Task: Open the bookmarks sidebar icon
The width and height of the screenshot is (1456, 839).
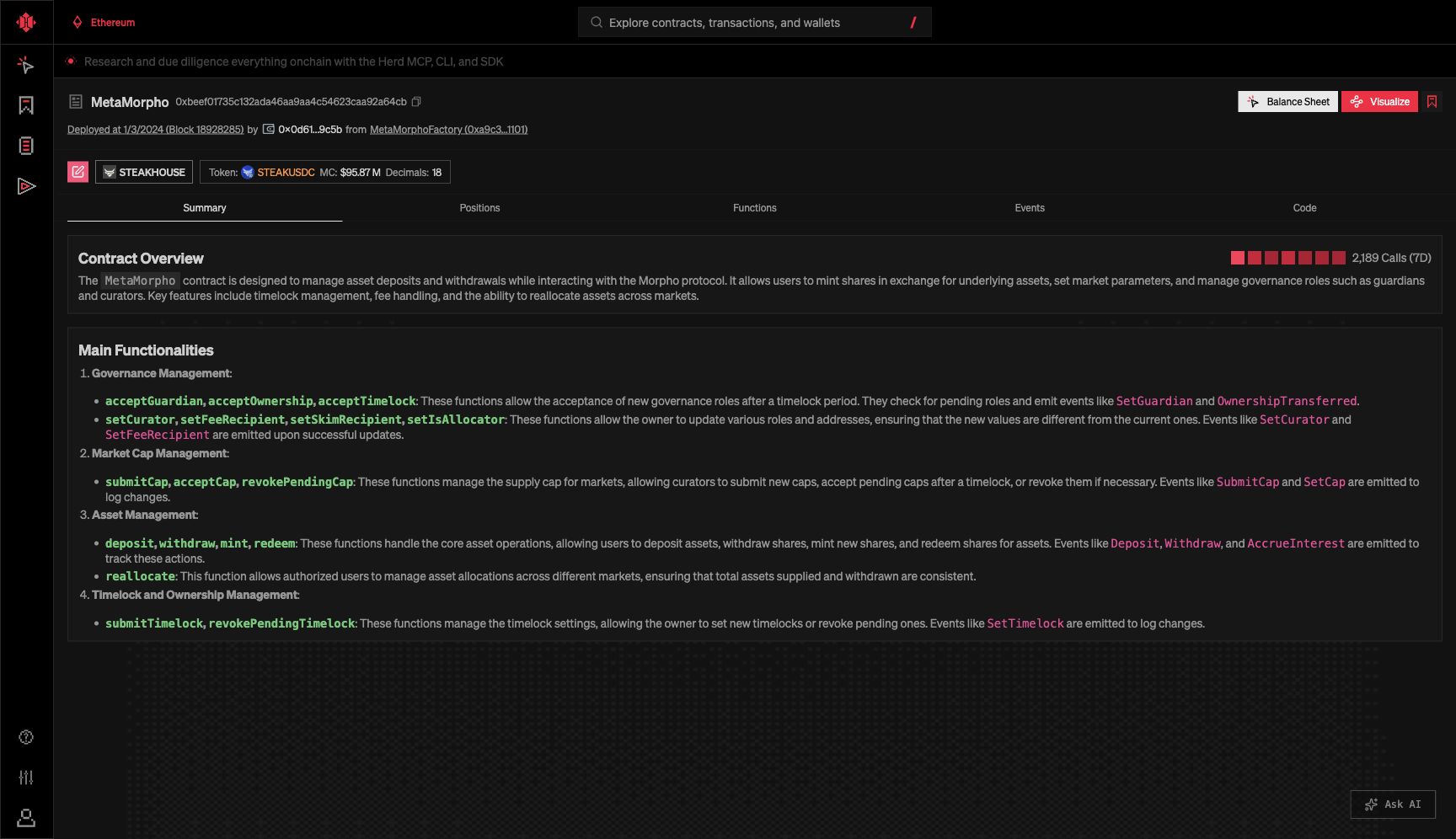Action: point(26,105)
